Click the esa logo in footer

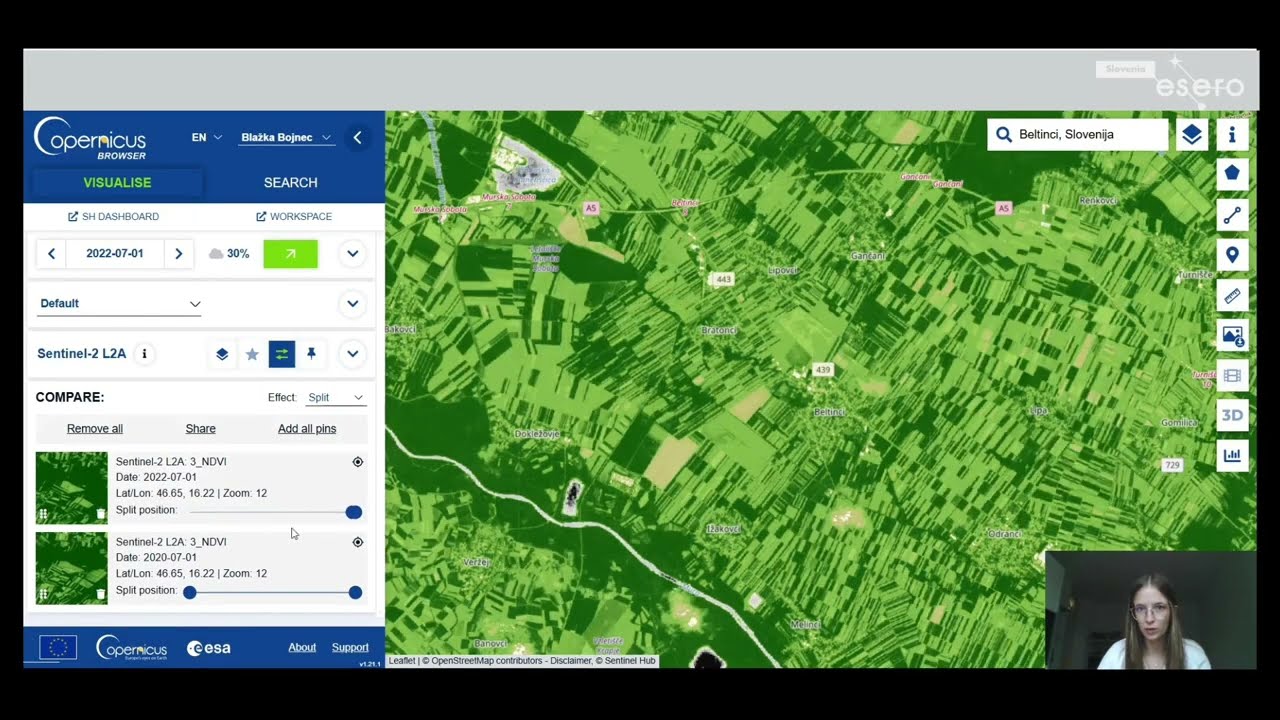(209, 648)
